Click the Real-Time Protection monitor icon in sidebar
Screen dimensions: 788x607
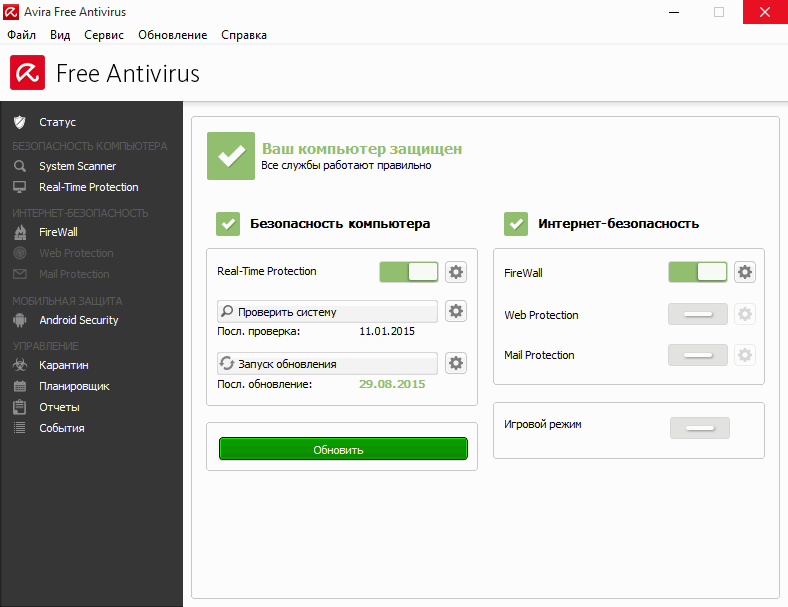(20, 187)
